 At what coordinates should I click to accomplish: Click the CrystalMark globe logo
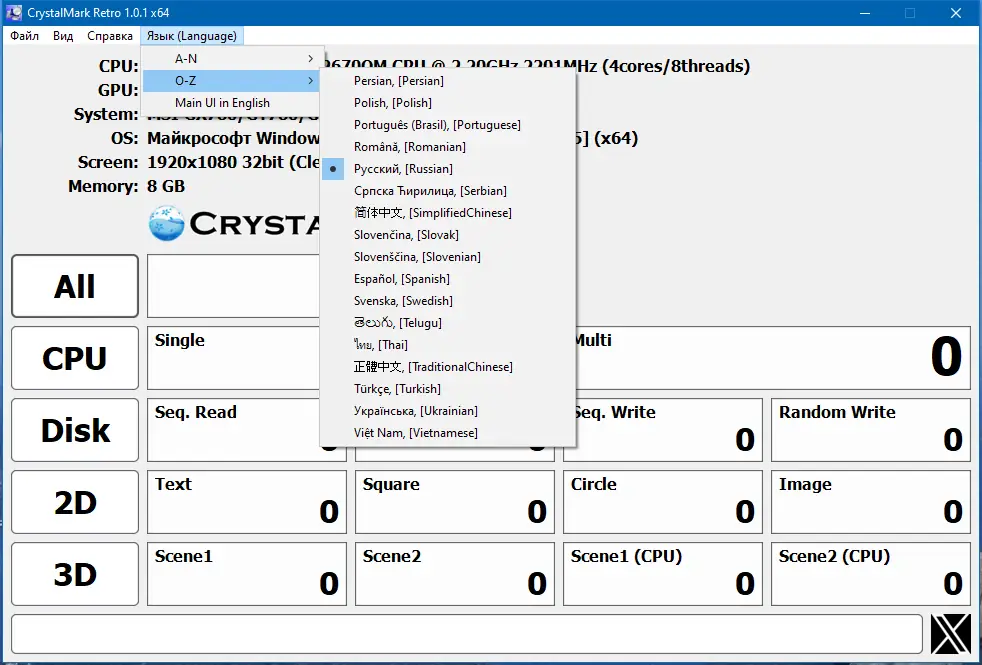pyautogui.click(x=167, y=224)
